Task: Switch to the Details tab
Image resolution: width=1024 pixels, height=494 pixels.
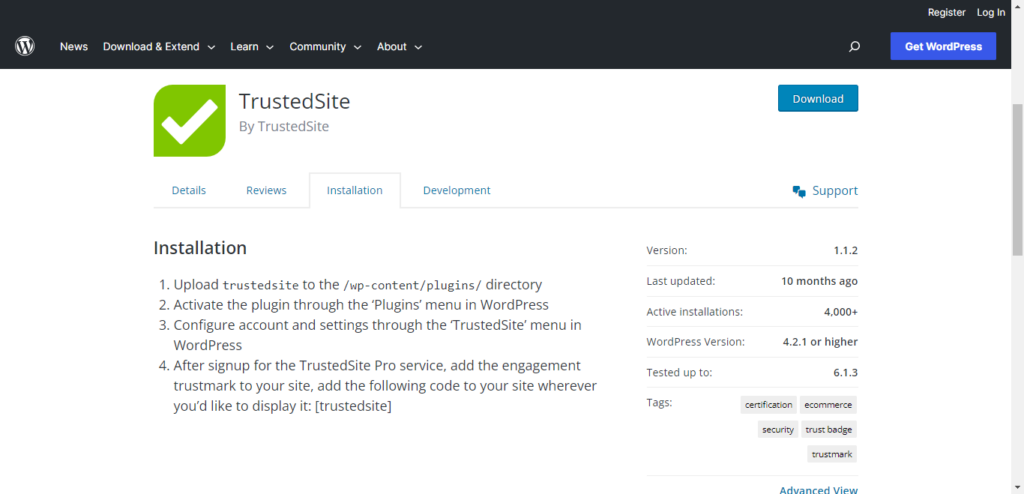Action: coord(189,190)
